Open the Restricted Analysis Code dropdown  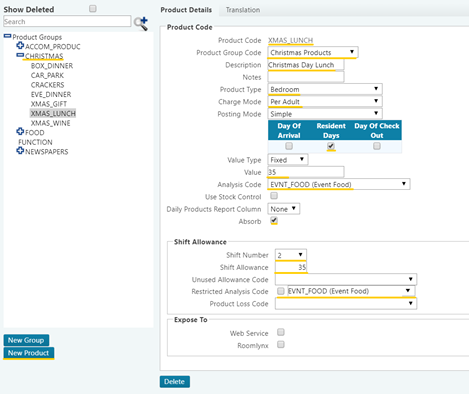(351, 291)
